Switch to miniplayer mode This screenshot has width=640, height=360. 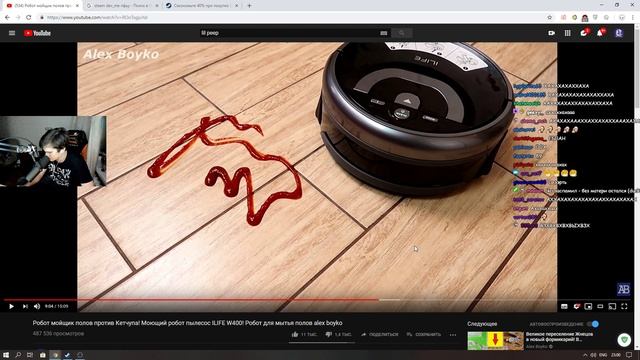(x=588, y=306)
